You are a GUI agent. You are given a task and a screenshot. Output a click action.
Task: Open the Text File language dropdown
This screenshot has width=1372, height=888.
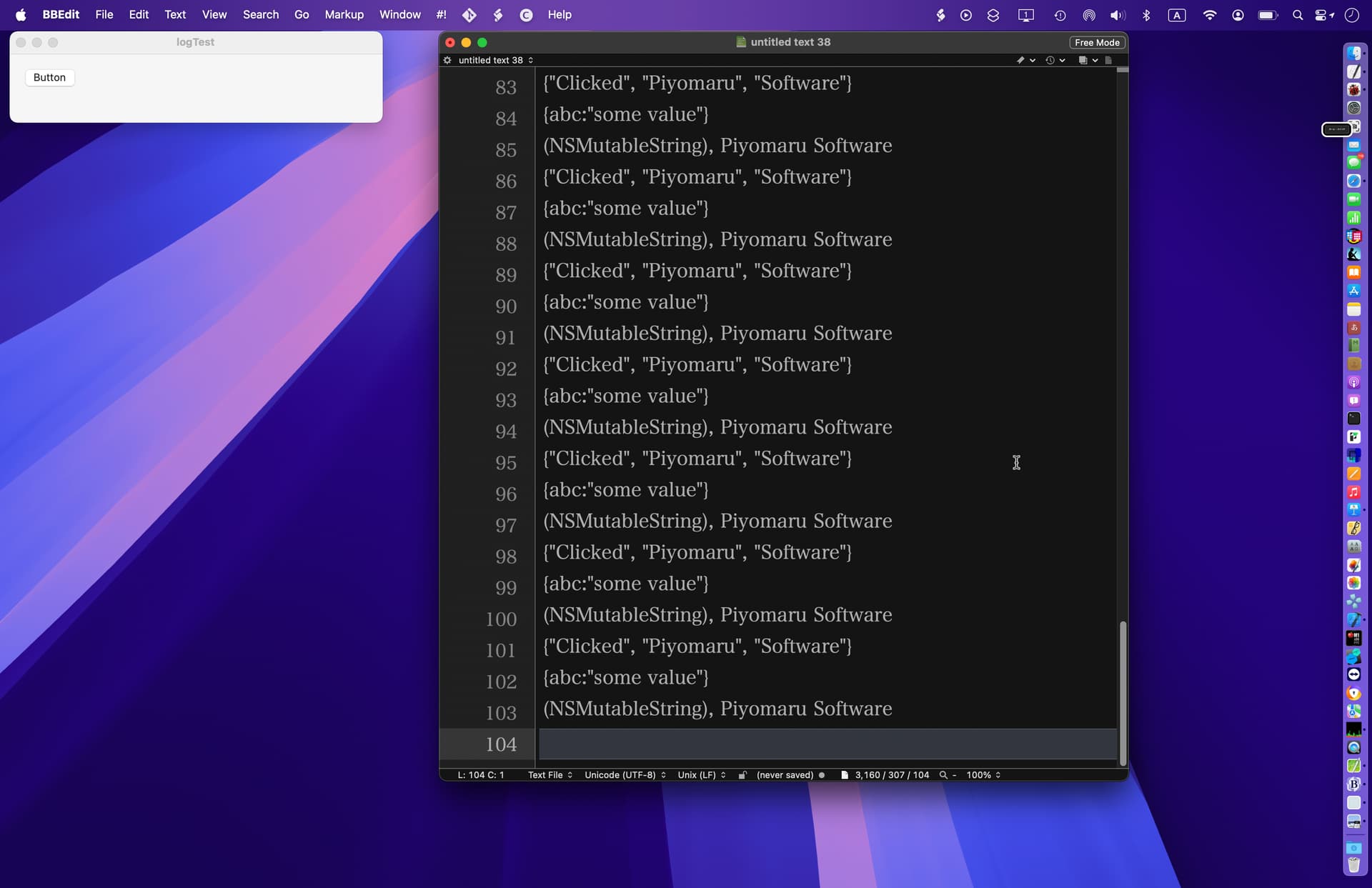point(550,775)
